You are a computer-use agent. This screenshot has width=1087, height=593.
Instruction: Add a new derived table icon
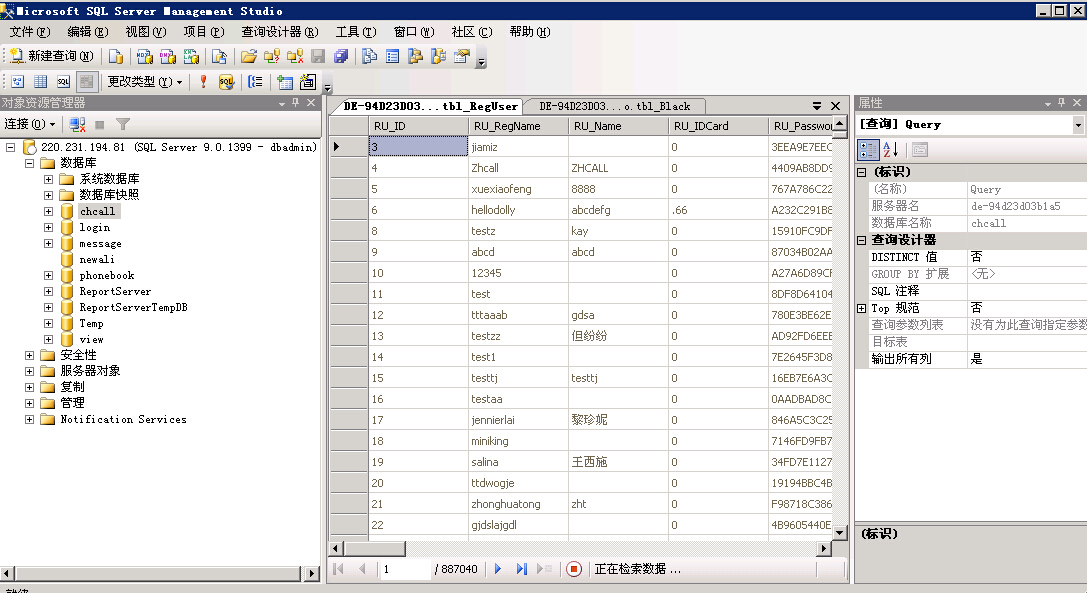pyautogui.click(x=307, y=82)
